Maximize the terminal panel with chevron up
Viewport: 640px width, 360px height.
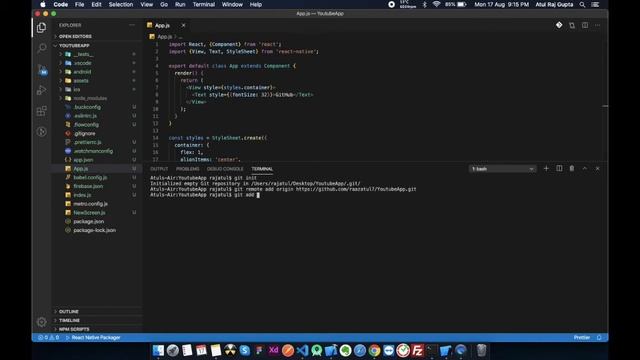click(584, 169)
